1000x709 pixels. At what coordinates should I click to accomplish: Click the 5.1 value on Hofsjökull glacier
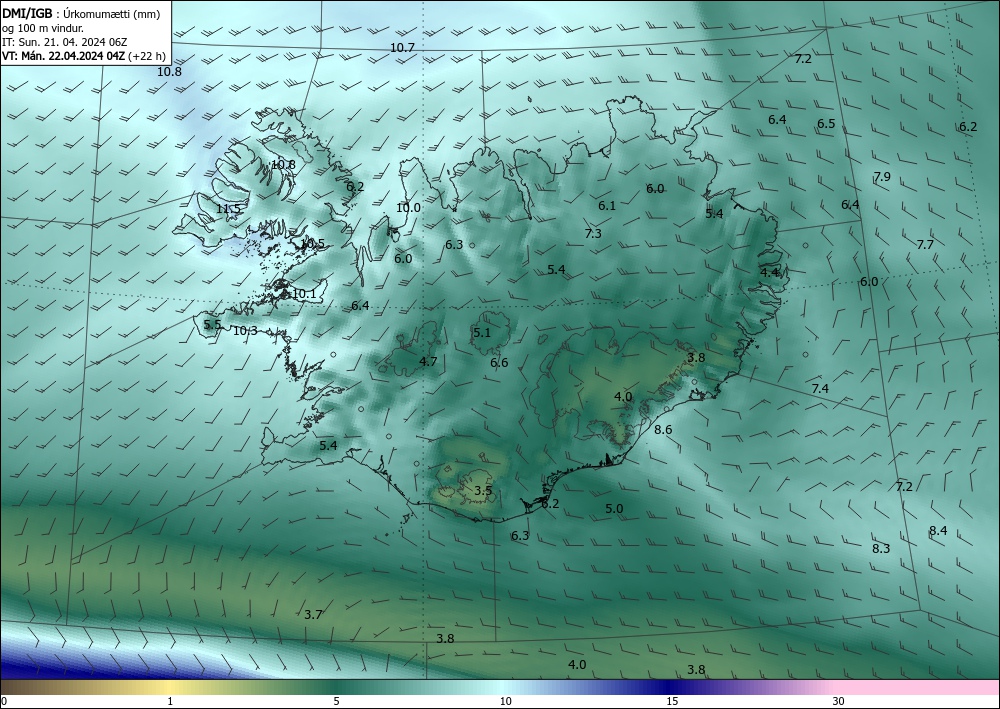(x=482, y=333)
